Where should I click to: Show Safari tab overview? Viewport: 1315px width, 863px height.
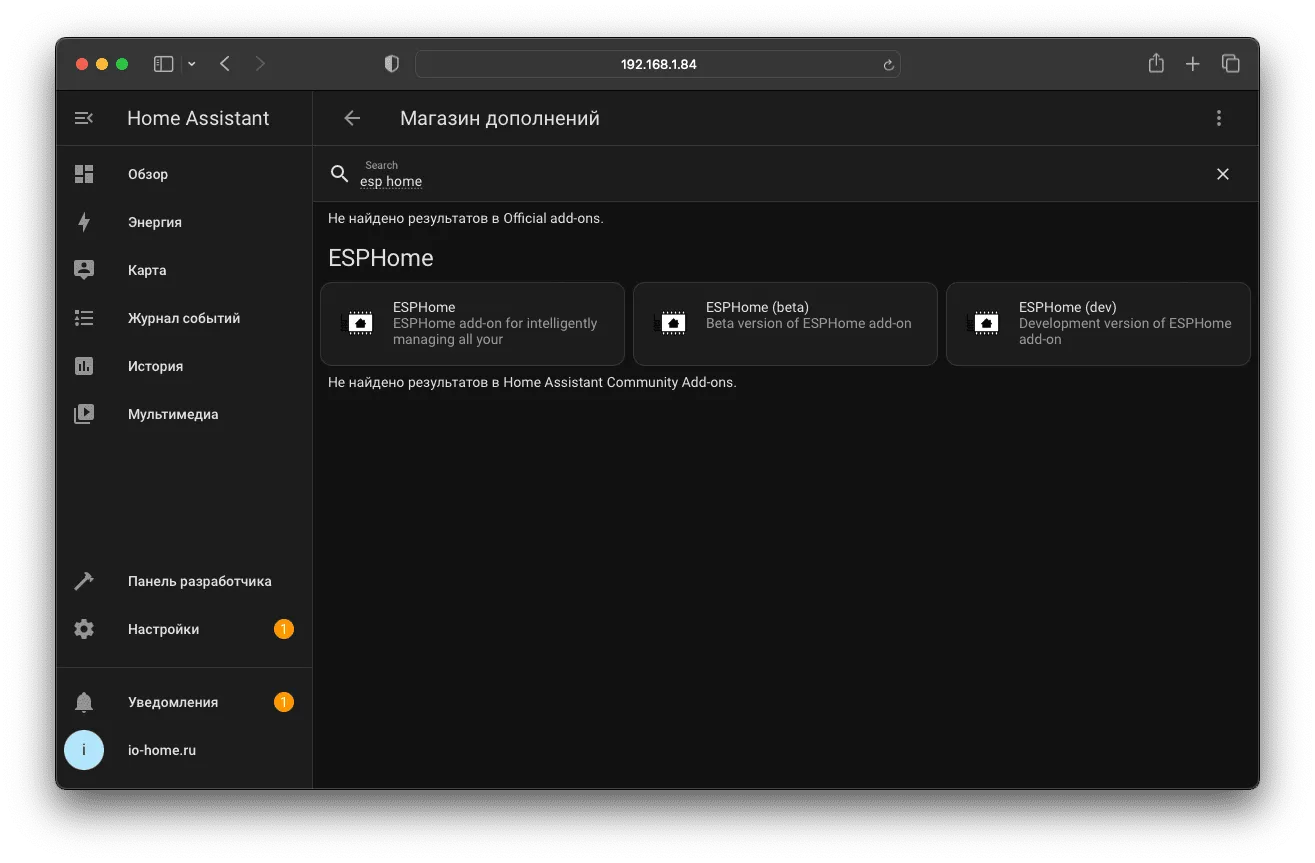pos(1231,64)
